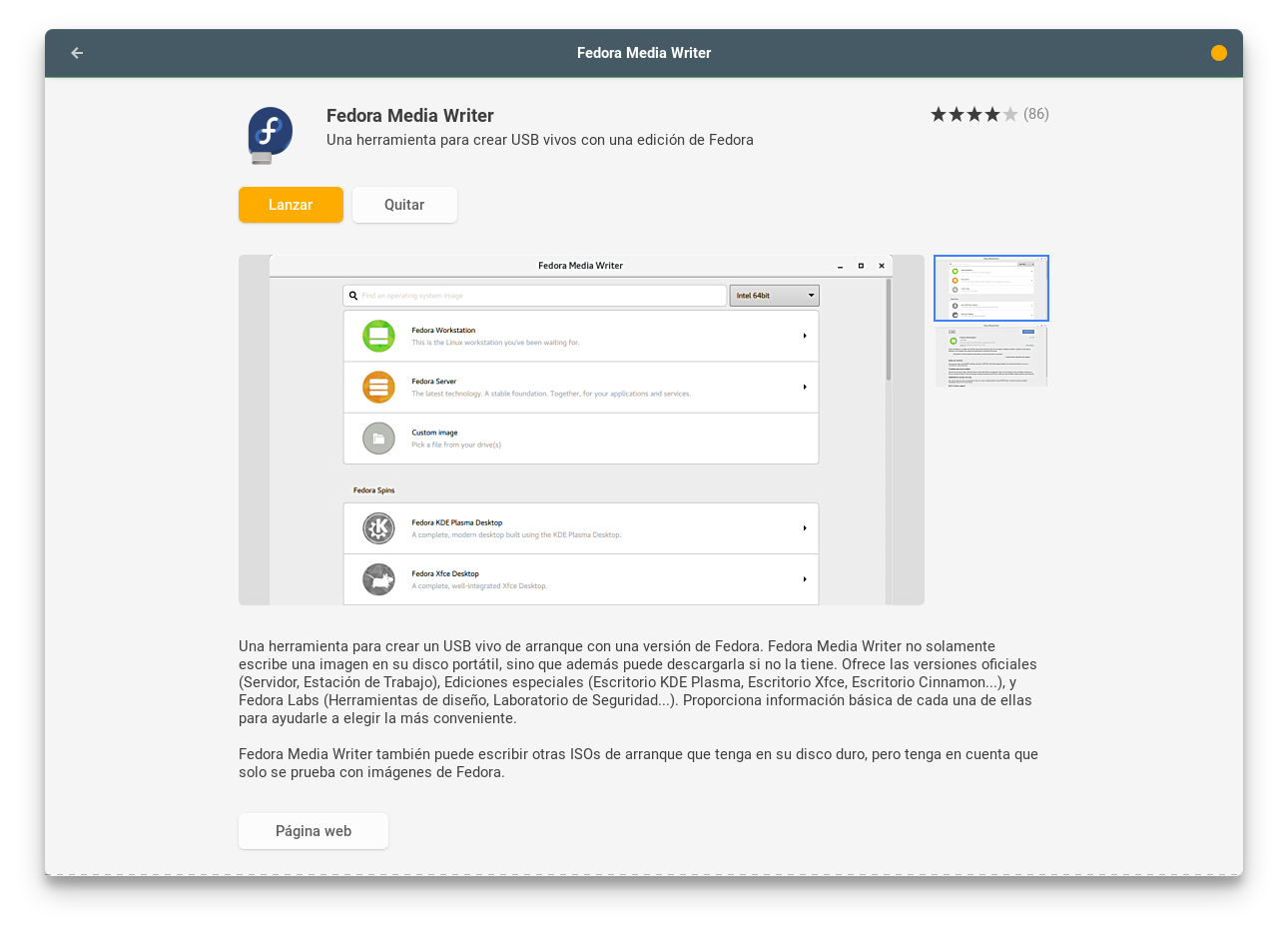Click the scrollbar inside the screenshot preview

[x=889, y=331]
